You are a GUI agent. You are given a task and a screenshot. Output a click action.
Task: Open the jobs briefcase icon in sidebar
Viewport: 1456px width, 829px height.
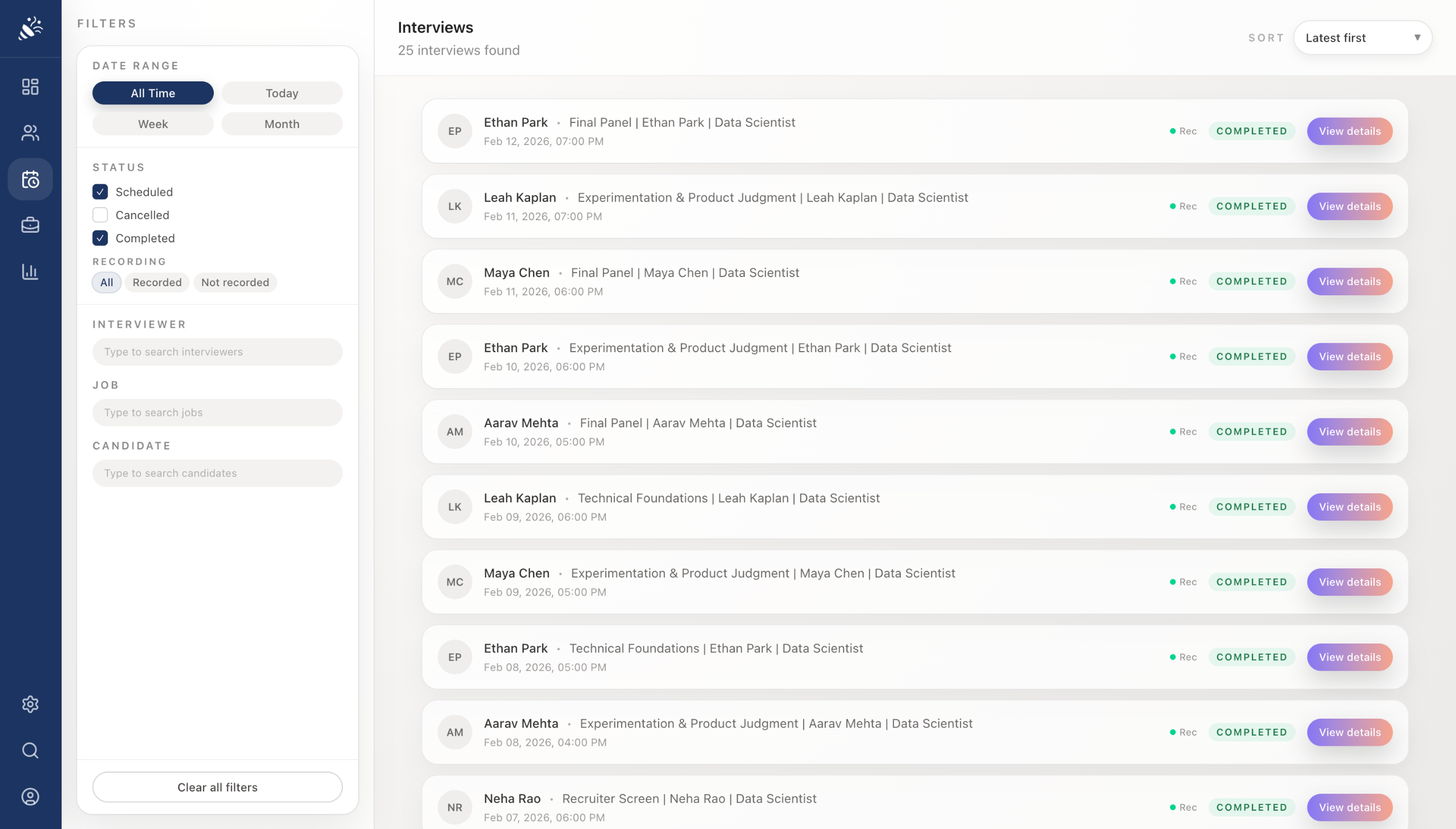pyautogui.click(x=30, y=225)
